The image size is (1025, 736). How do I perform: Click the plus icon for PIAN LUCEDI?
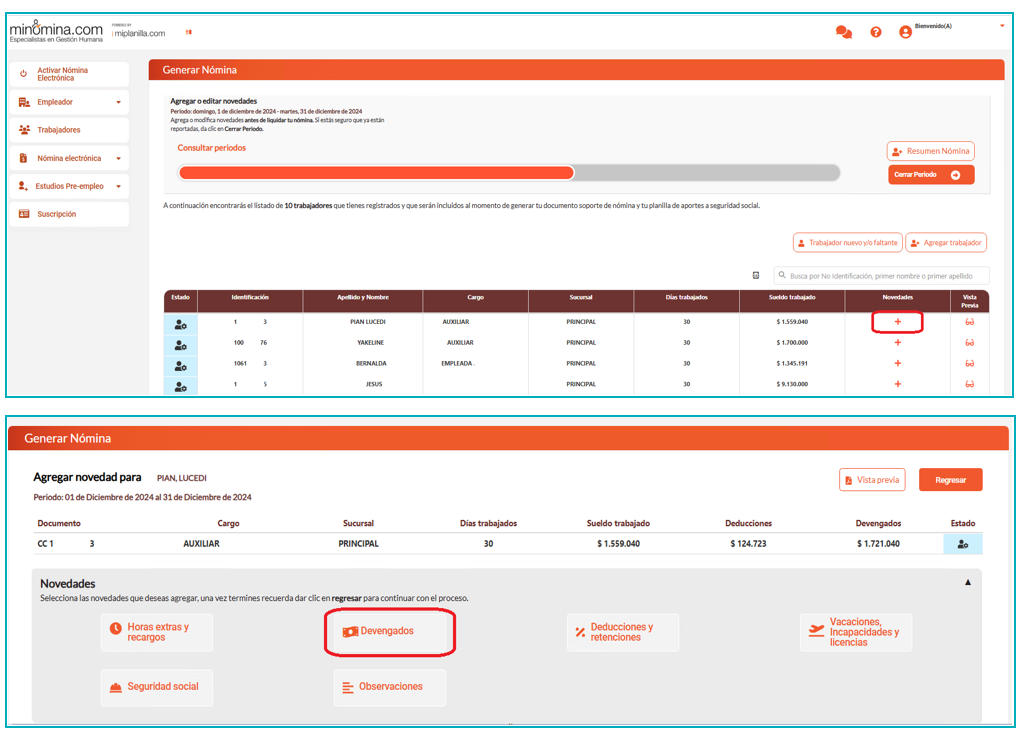897,322
